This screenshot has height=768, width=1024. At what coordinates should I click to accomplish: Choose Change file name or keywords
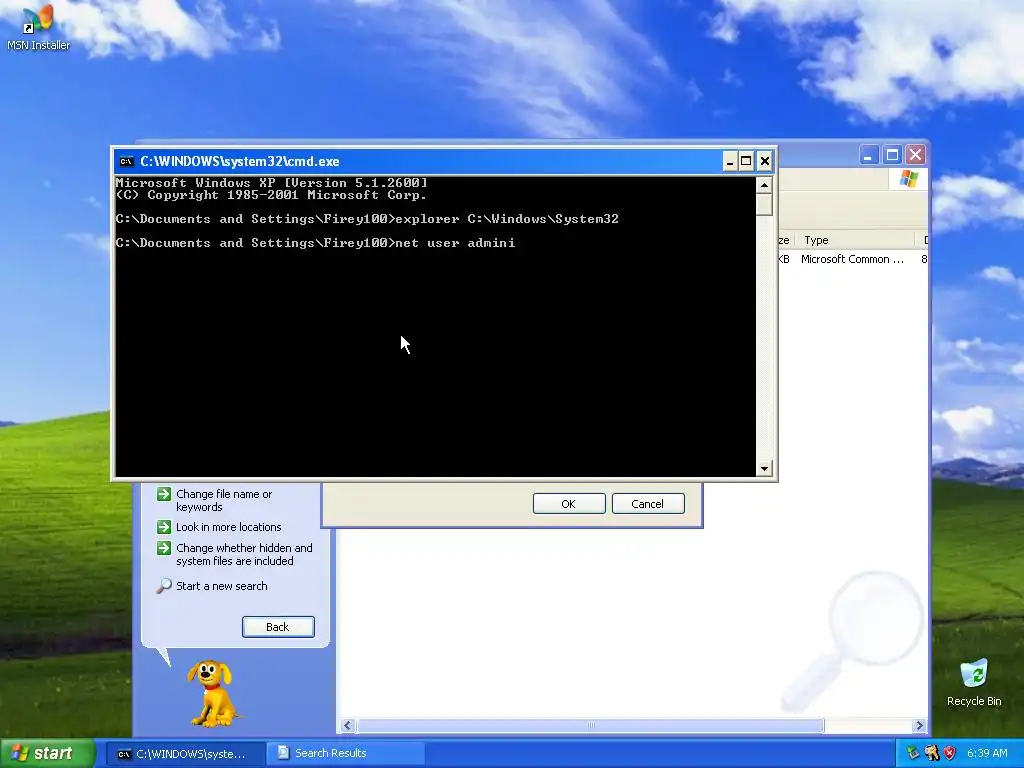click(224, 500)
